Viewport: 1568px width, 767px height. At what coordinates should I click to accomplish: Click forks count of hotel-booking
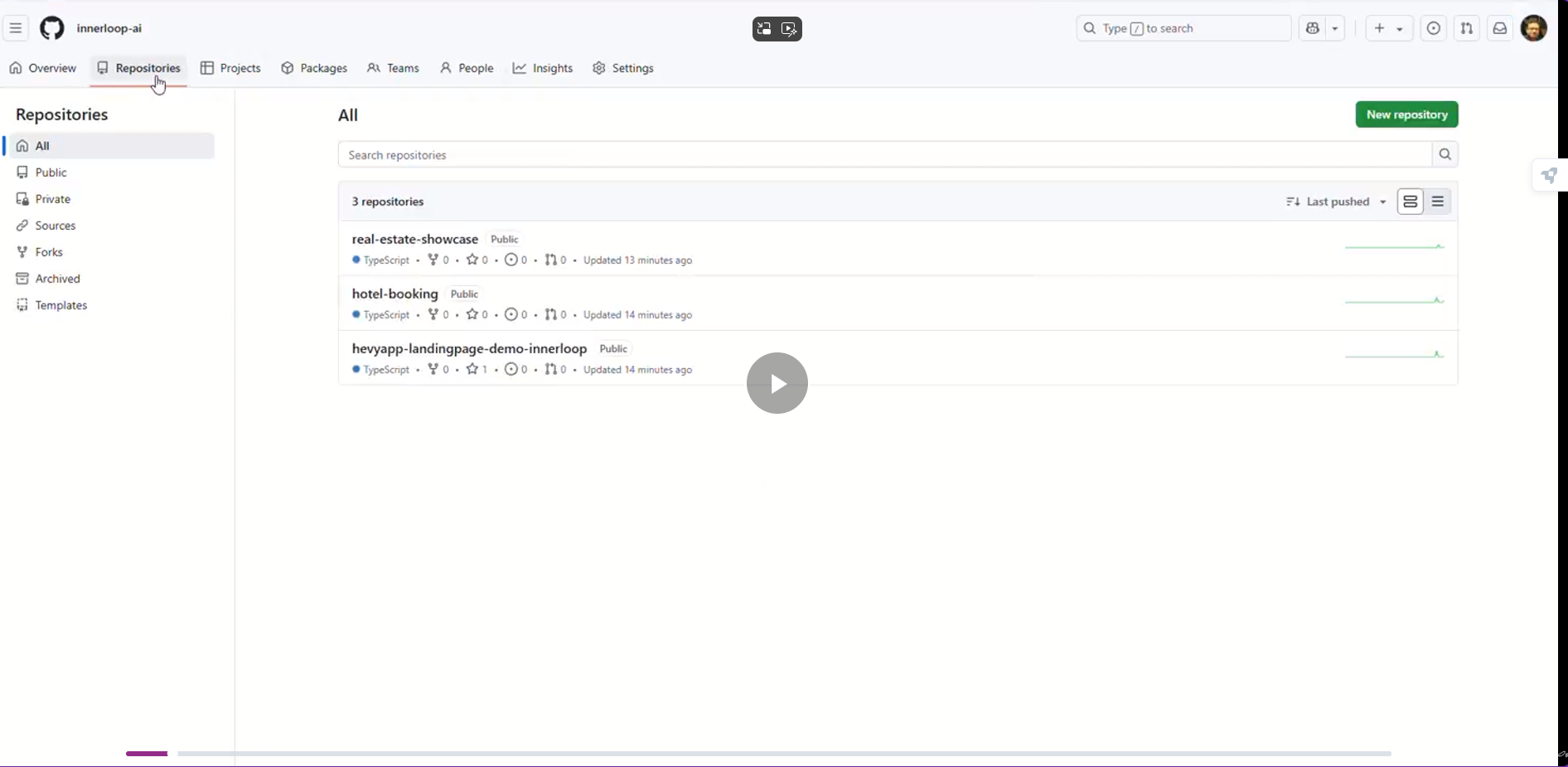(x=438, y=315)
